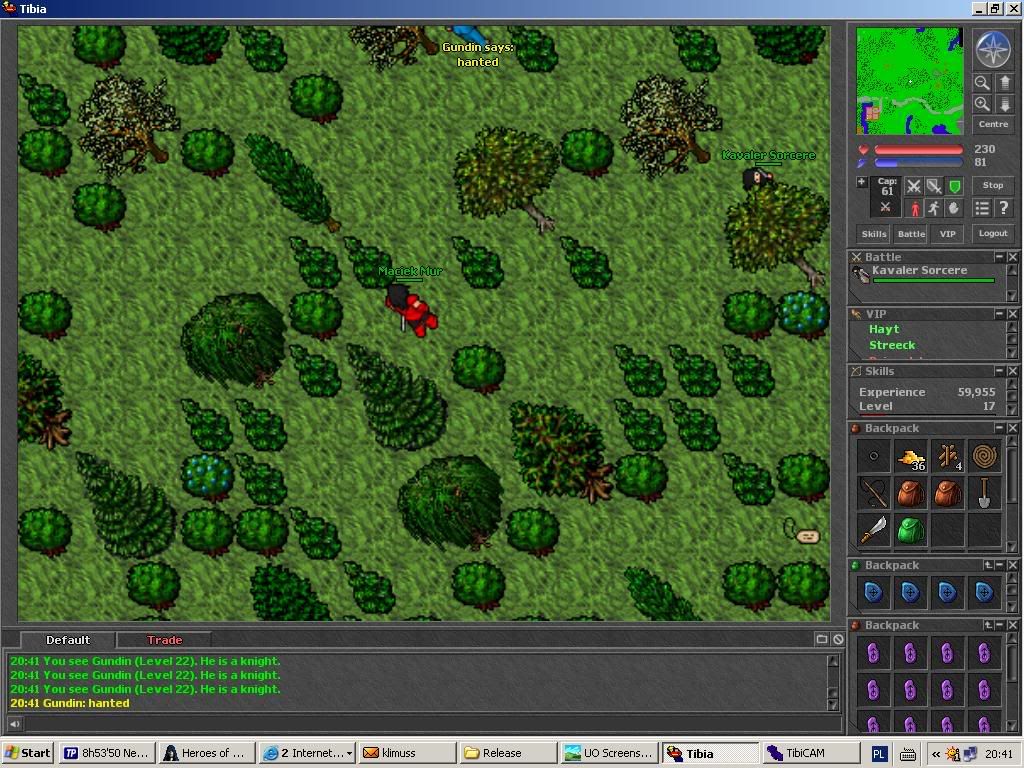Switch to Release folder in taskbar

click(508, 753)
